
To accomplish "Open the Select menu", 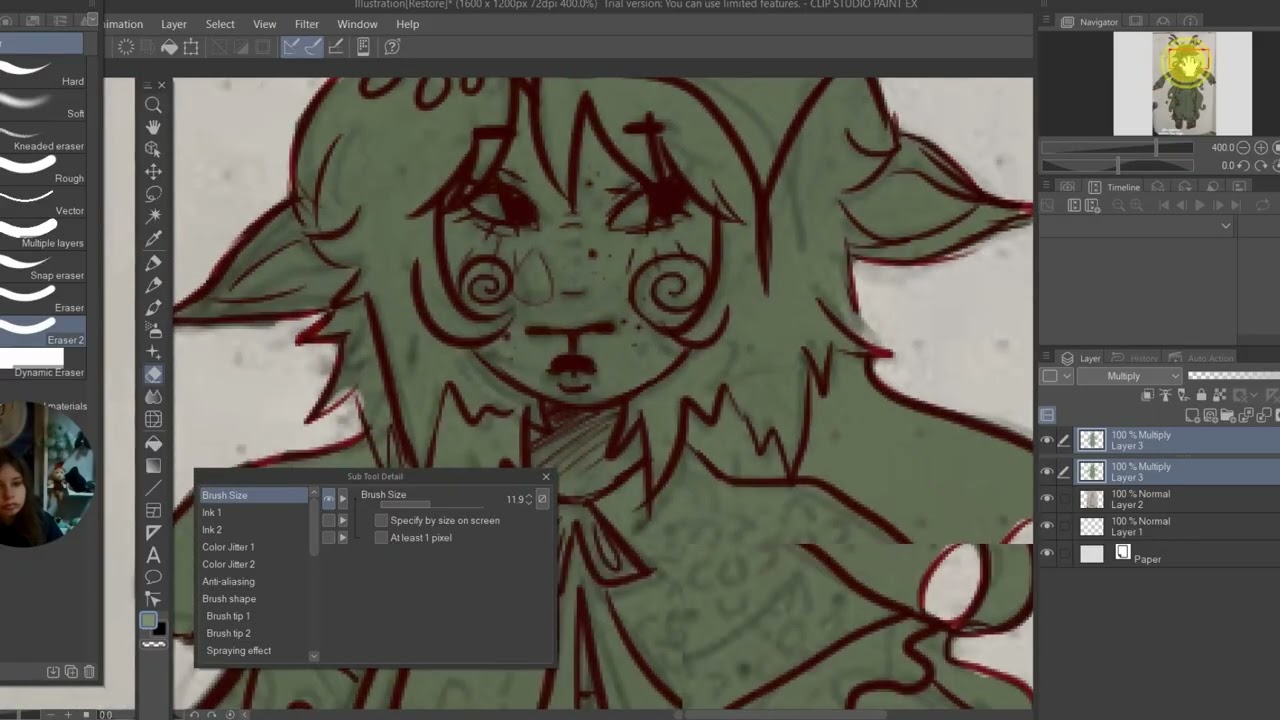I will tap(220, 24).
